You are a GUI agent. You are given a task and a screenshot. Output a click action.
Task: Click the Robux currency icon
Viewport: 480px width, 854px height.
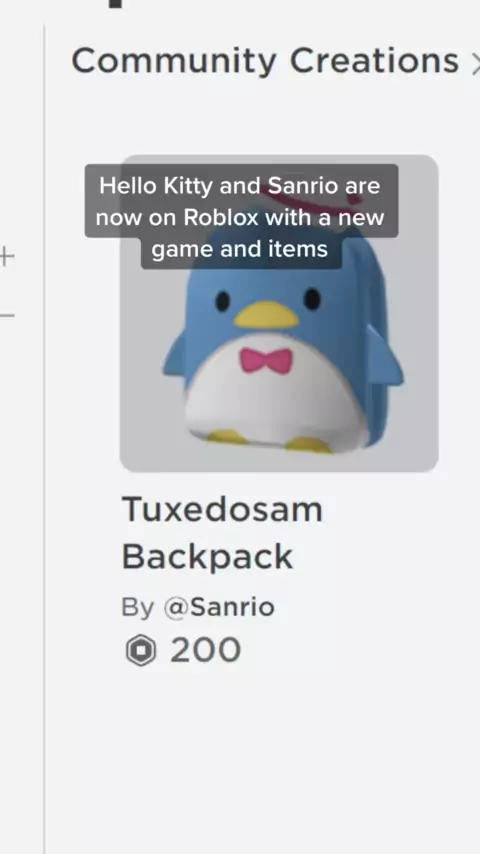(141, 650)
